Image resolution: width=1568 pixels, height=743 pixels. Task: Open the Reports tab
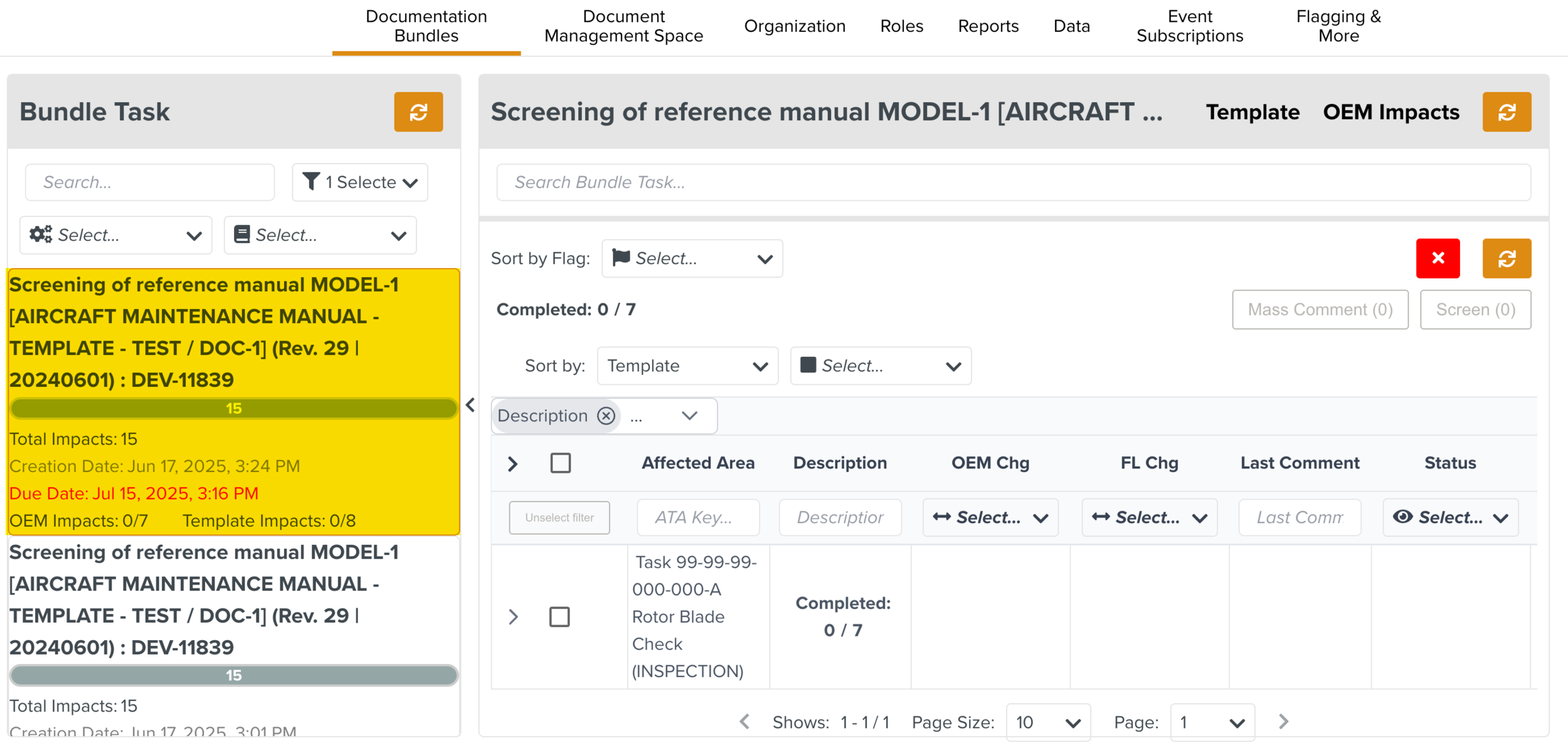pyautogui.click(x=988, y=26)
